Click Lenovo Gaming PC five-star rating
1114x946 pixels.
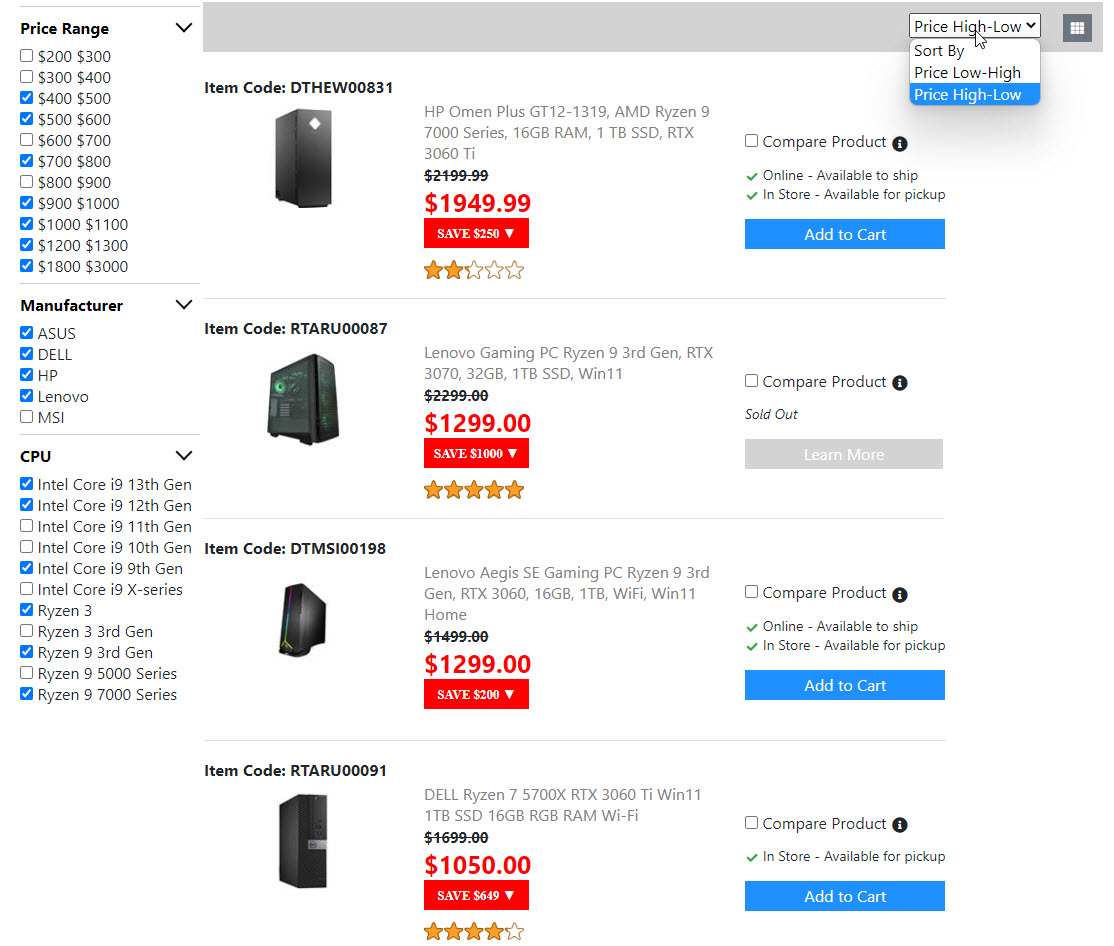tap(474, 490)
